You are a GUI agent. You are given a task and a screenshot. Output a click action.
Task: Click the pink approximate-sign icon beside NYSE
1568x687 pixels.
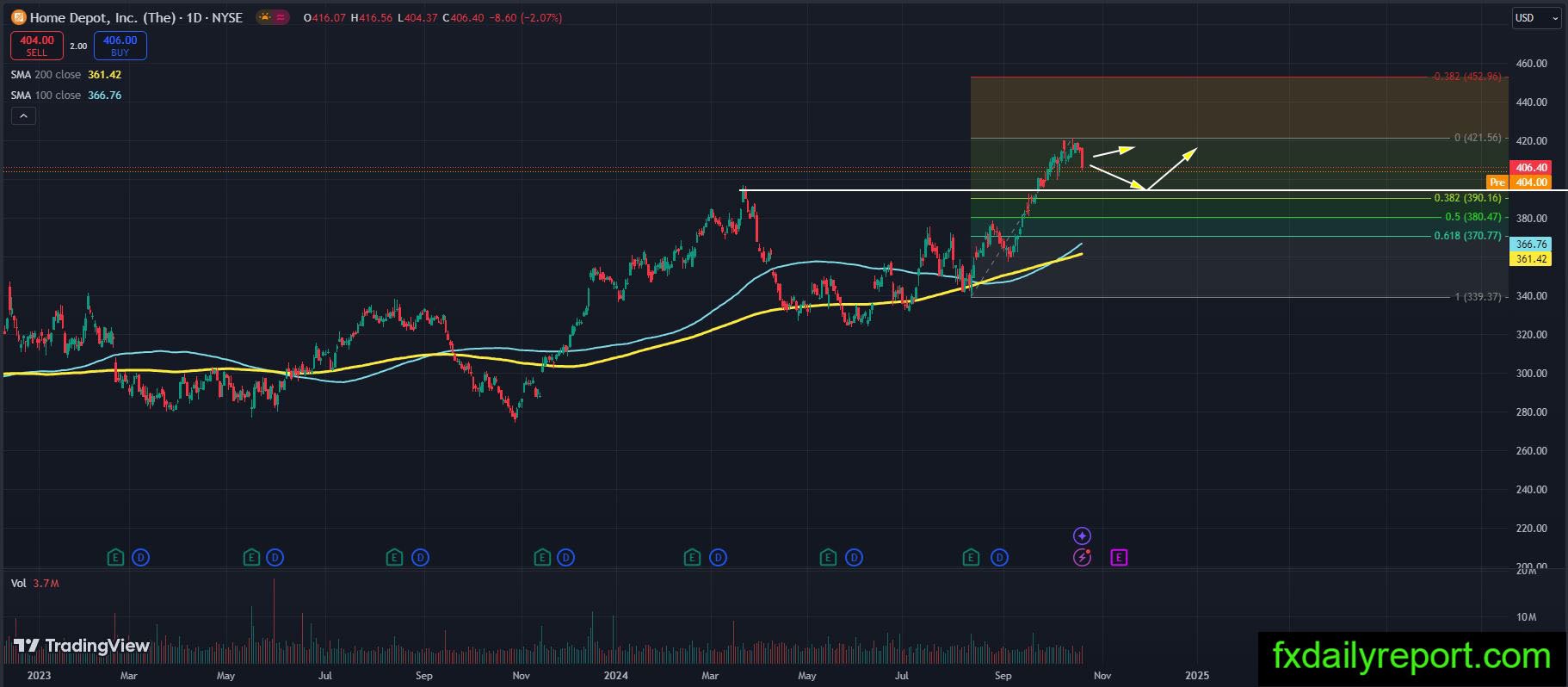281,17
